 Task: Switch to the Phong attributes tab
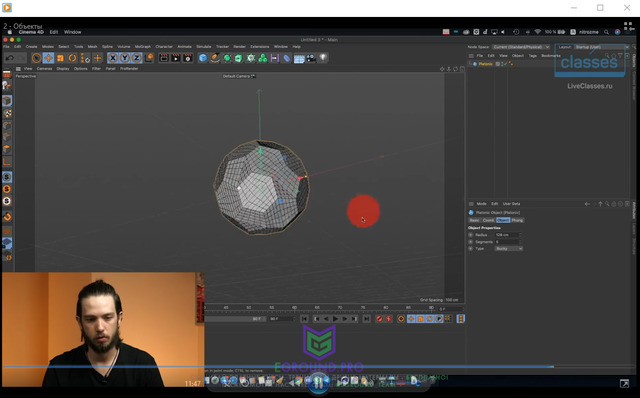[517, 220]
